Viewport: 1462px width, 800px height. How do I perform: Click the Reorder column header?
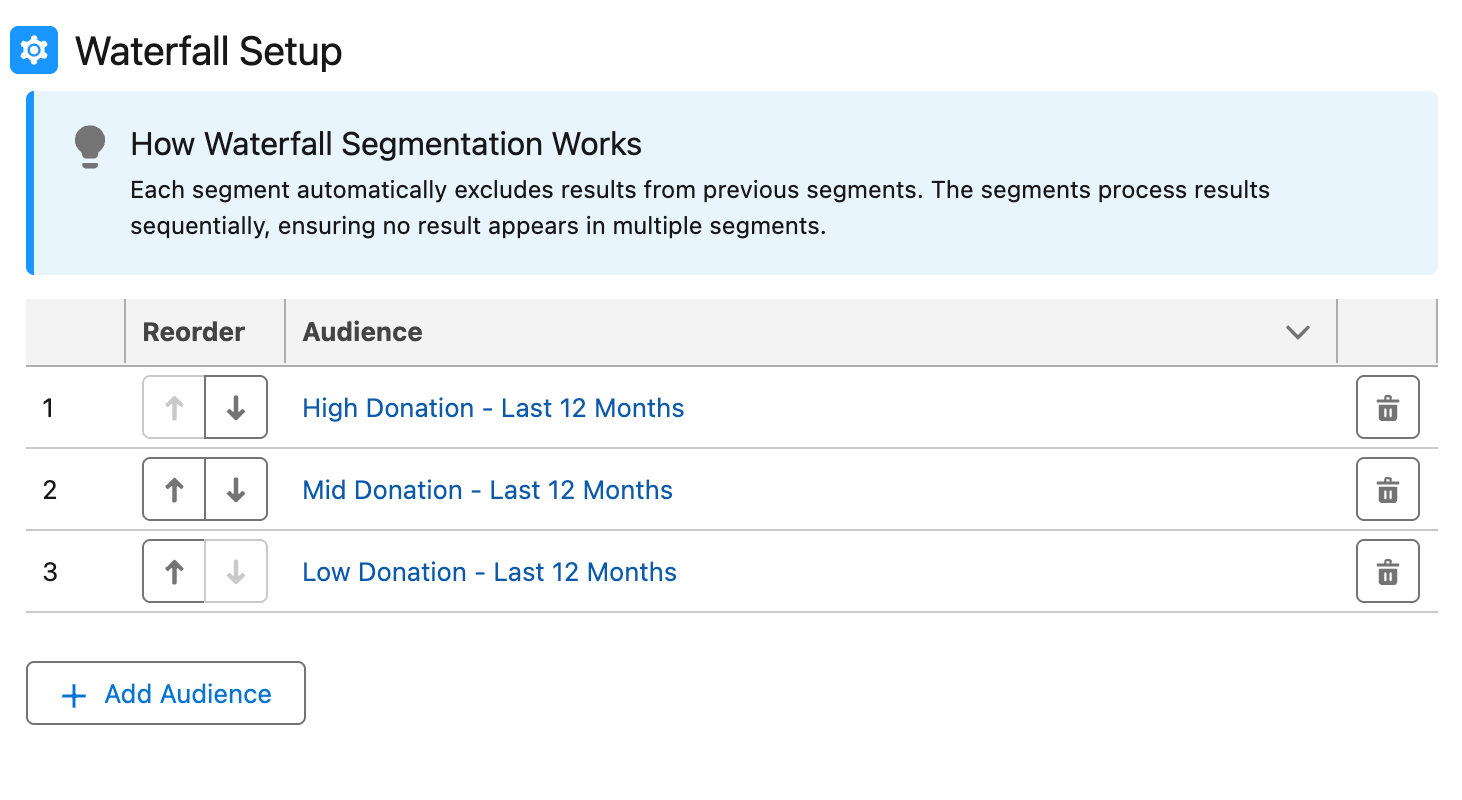(x=194, y=332)
